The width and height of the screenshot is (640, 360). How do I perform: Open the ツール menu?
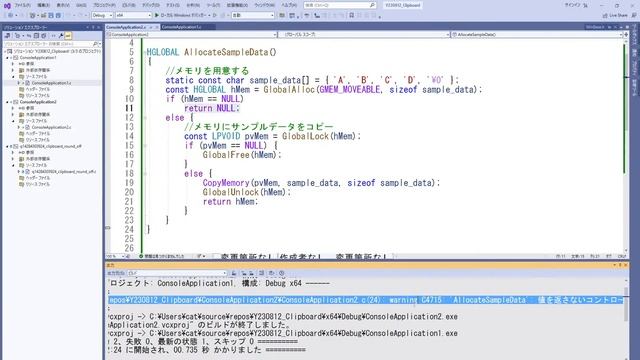click(213, 5)
